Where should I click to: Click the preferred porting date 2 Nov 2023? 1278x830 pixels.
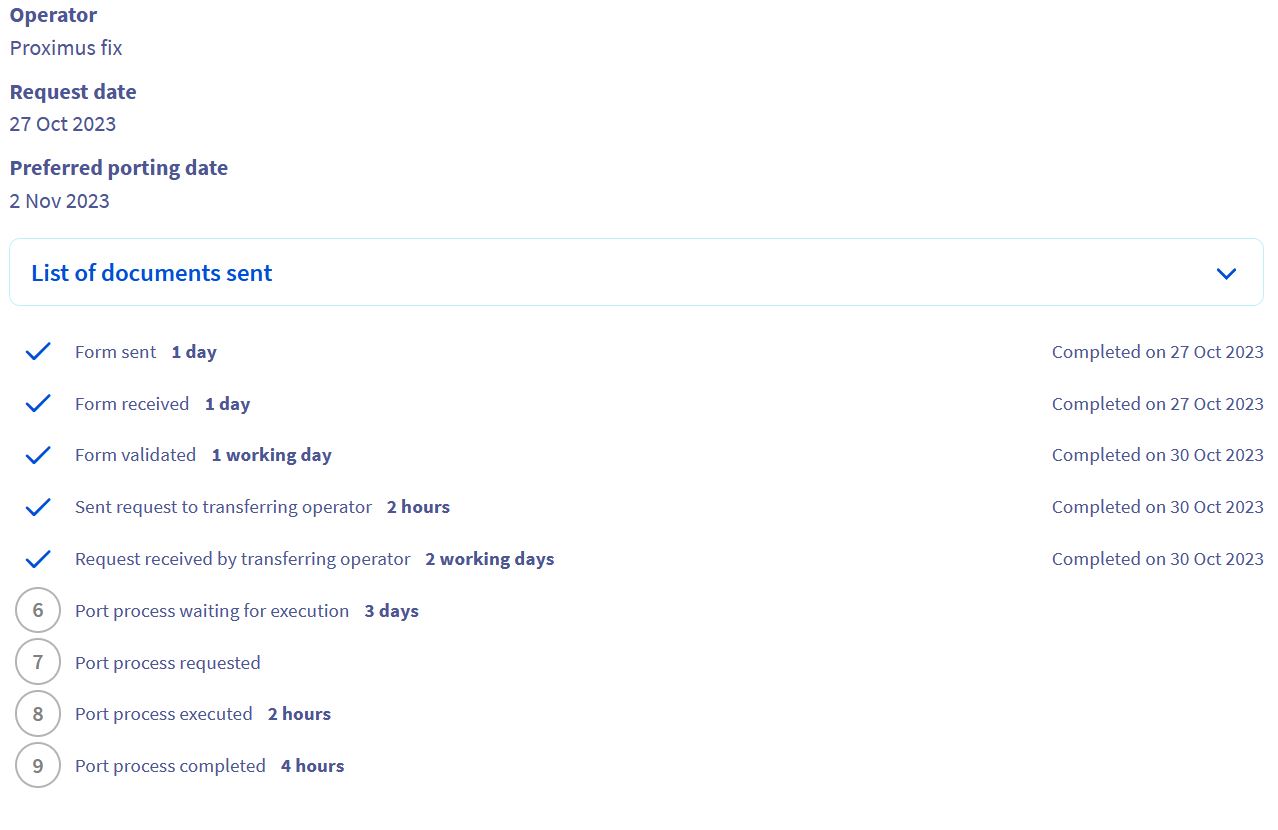60,201
